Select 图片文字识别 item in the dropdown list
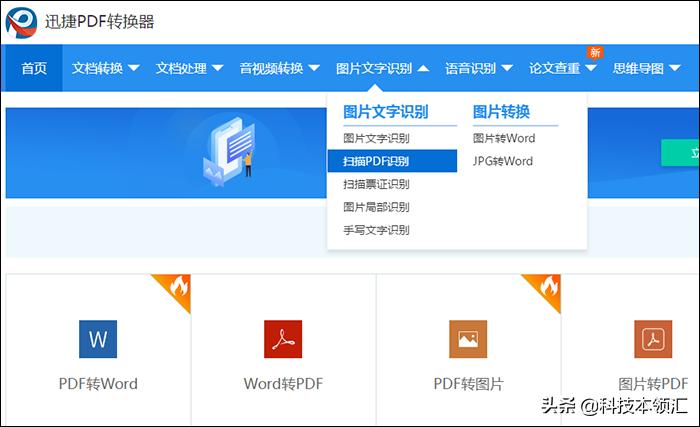 376,138
